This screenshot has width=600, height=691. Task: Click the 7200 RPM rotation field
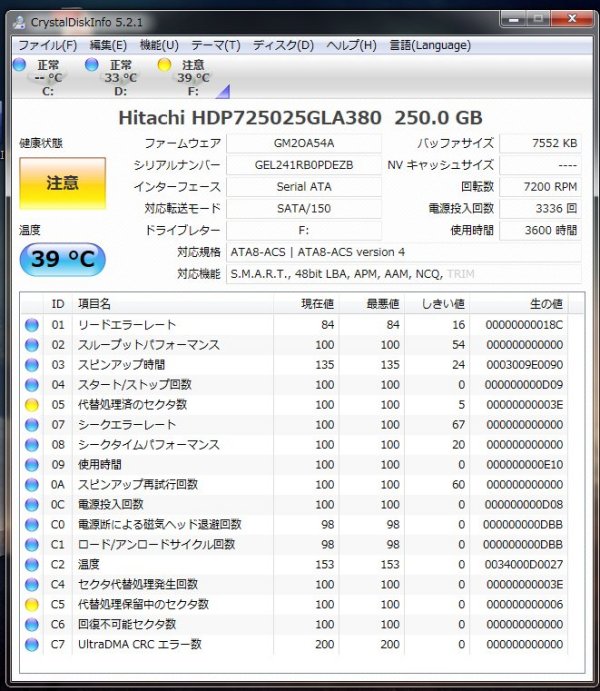540,187
